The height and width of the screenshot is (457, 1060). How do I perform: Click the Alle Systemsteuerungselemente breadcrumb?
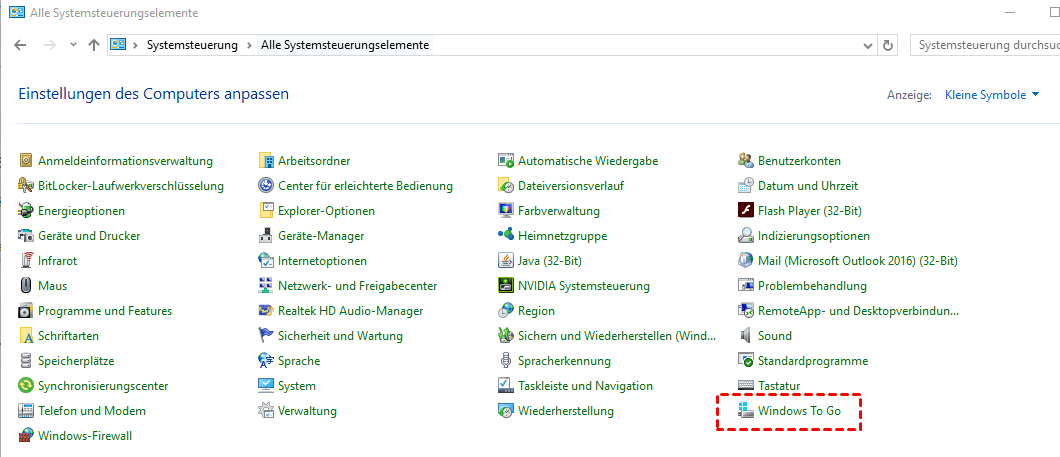pos(344,45)
